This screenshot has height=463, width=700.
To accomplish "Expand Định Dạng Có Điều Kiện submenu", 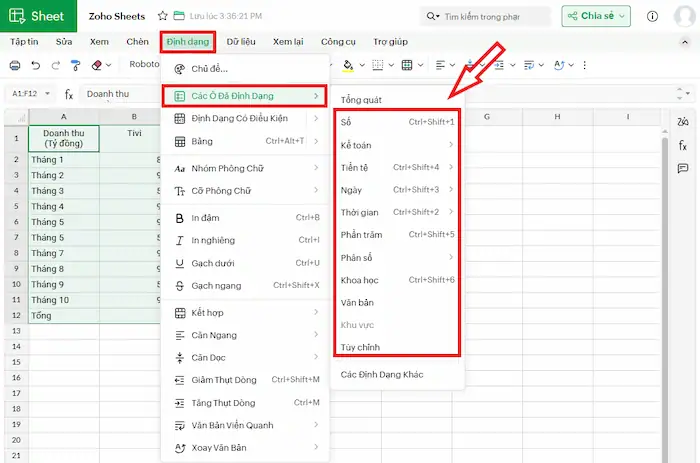I will [x=245, y=118].
